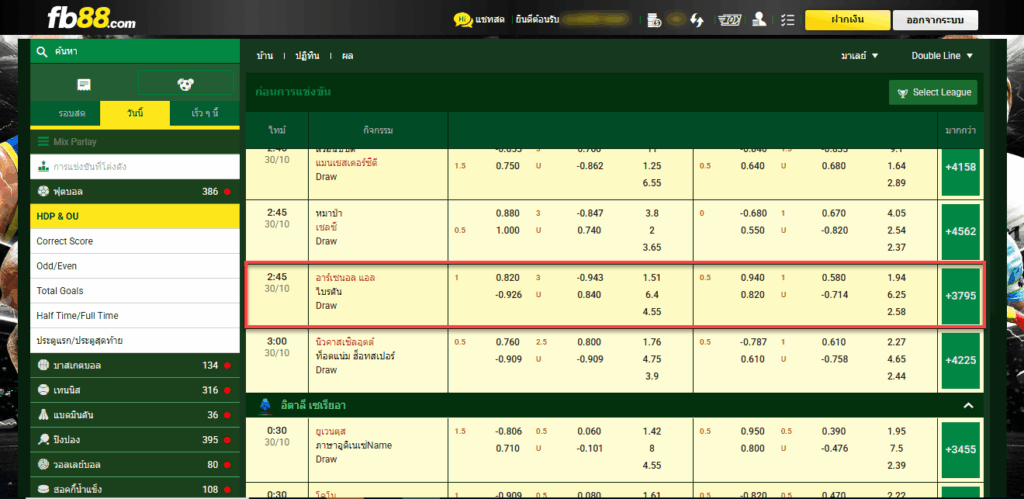Screen dimensions: 1024x499
Task: Click the tennis ball icon beside เทนนิส
Action: click(44, 390)
